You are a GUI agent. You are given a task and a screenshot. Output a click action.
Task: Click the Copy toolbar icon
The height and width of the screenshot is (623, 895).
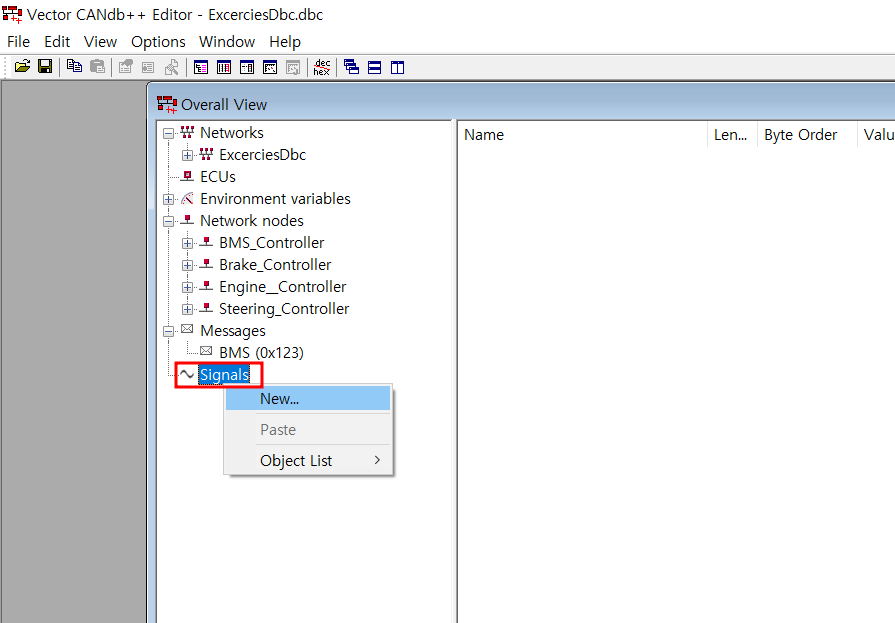[74, 67]
